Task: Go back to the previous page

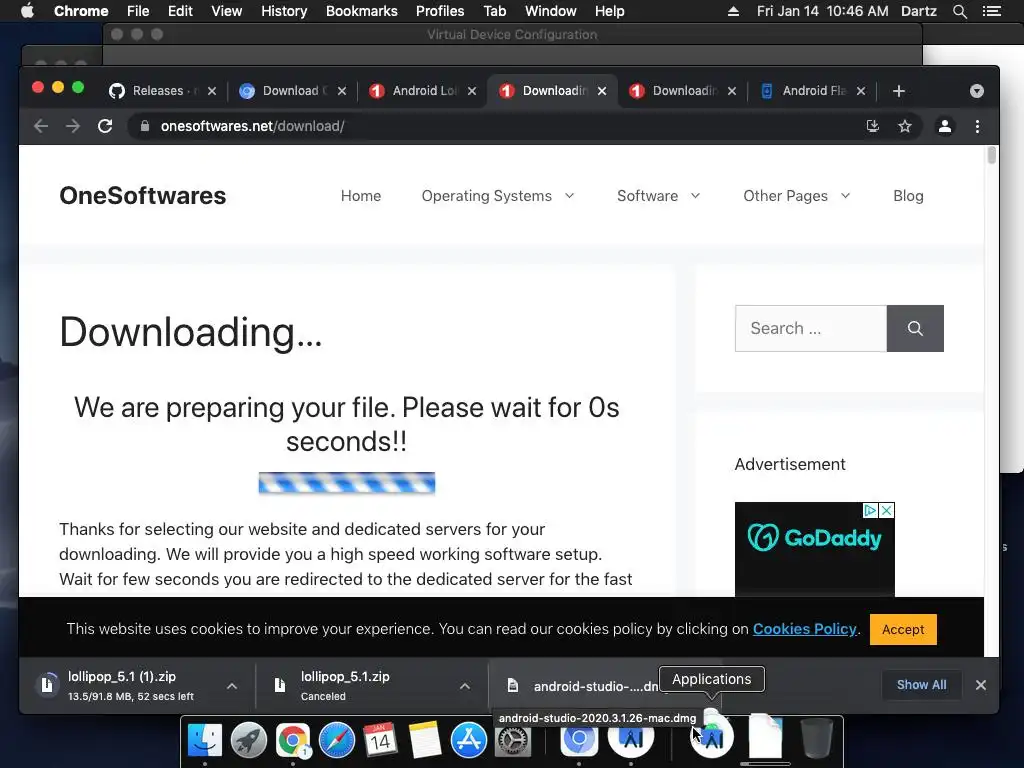Action: 41,126
